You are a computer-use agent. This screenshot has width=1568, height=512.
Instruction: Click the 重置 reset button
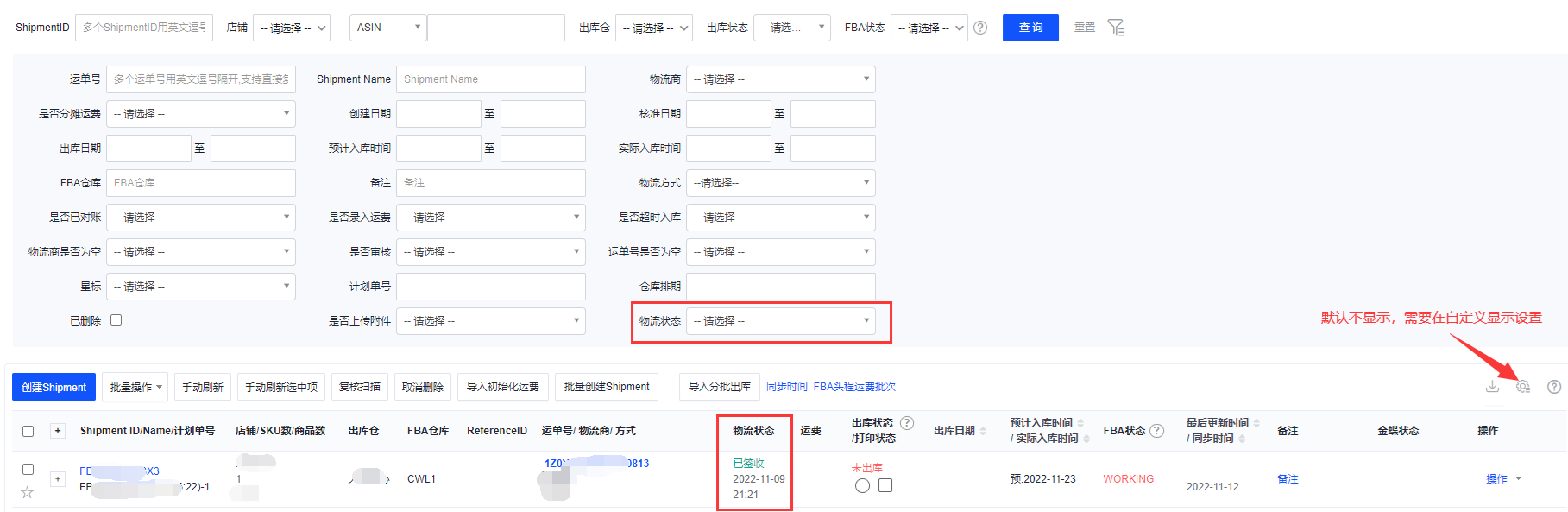[x=1085, y=28]
